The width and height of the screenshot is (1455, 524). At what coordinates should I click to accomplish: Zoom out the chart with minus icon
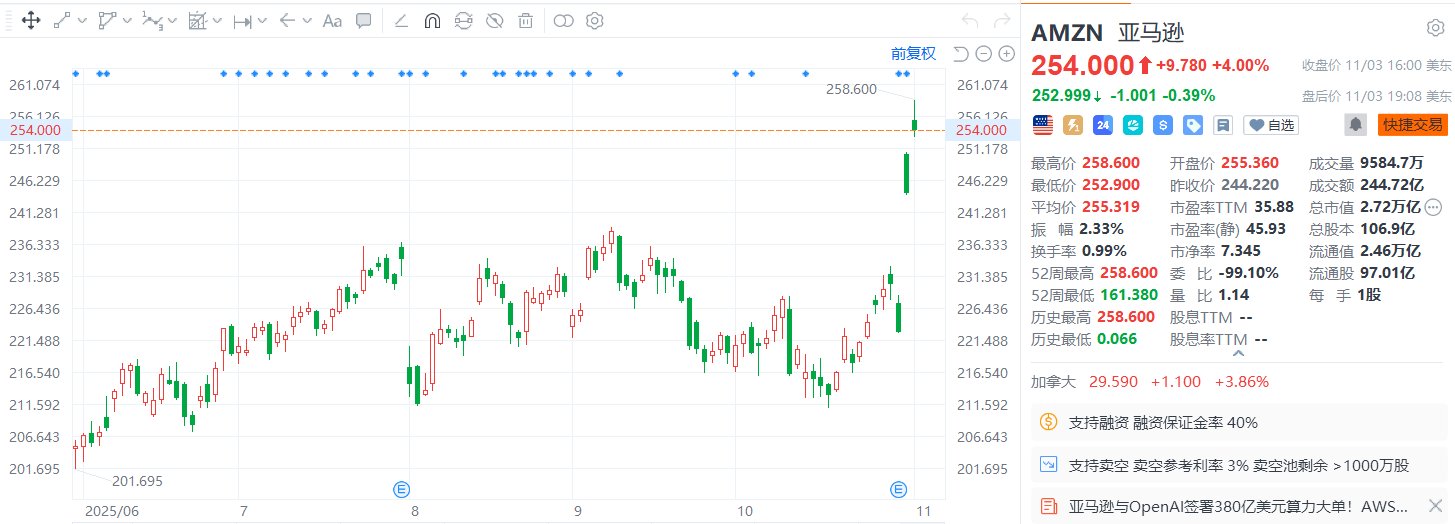pyautogui.click(x=982, y=54)
